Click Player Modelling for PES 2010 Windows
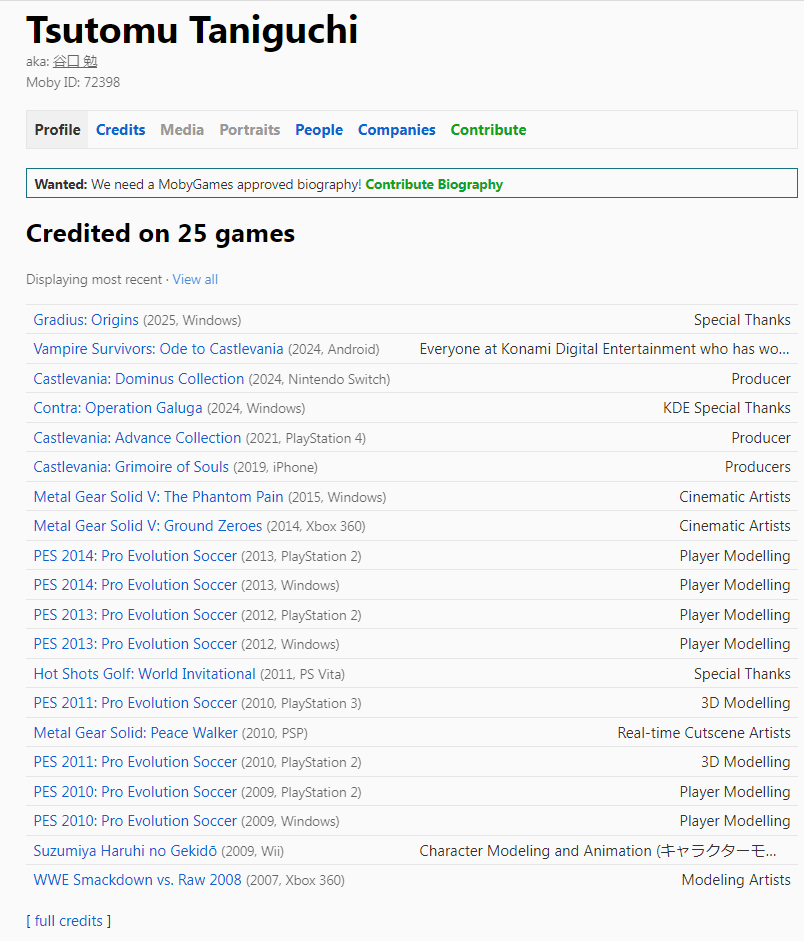804x941 pixels. 734,821
